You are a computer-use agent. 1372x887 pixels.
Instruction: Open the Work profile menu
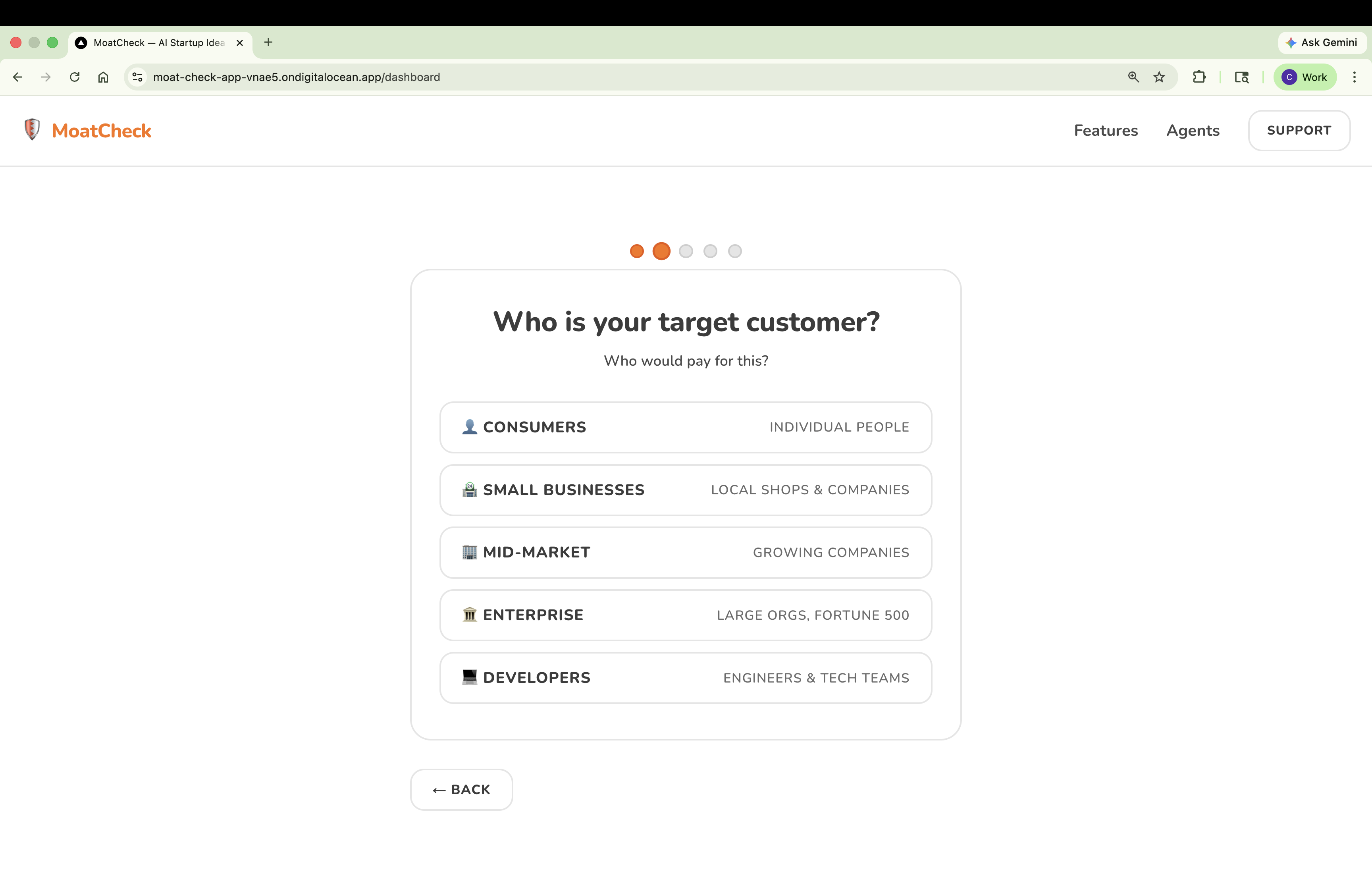pos(1305,77)
